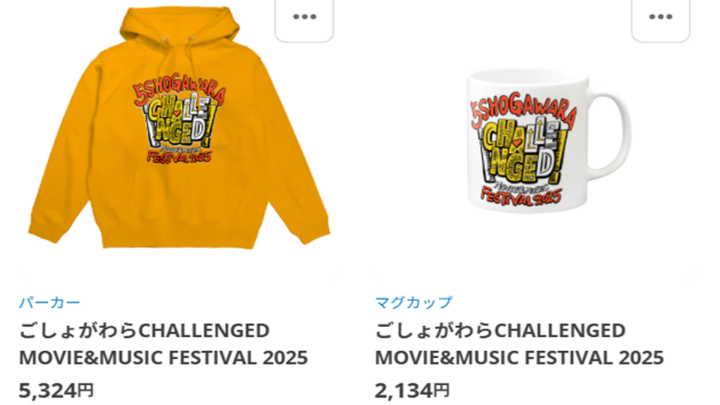Image resolution: width=720 pixels, height=405 pixels.
Task: Click MOVIE&MUSIC FESTIVAL 2025 text under the mug
Action: pyautogui.click(x=520, y=358)
